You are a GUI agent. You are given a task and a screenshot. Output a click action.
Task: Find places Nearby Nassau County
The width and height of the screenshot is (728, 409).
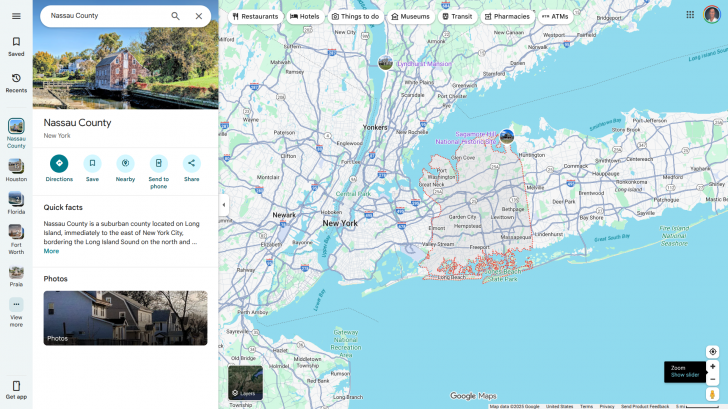[125, 163]
